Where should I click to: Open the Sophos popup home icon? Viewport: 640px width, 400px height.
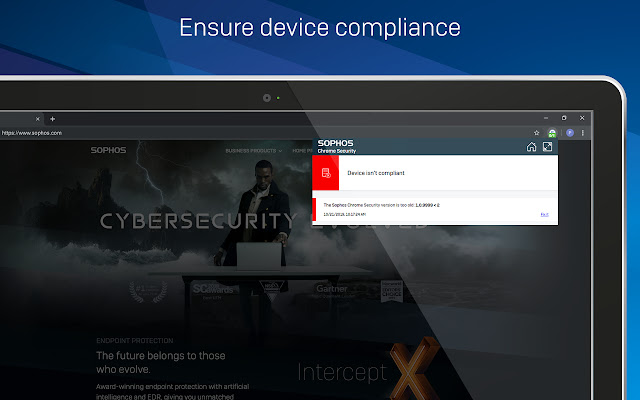[x=531, y=147]
